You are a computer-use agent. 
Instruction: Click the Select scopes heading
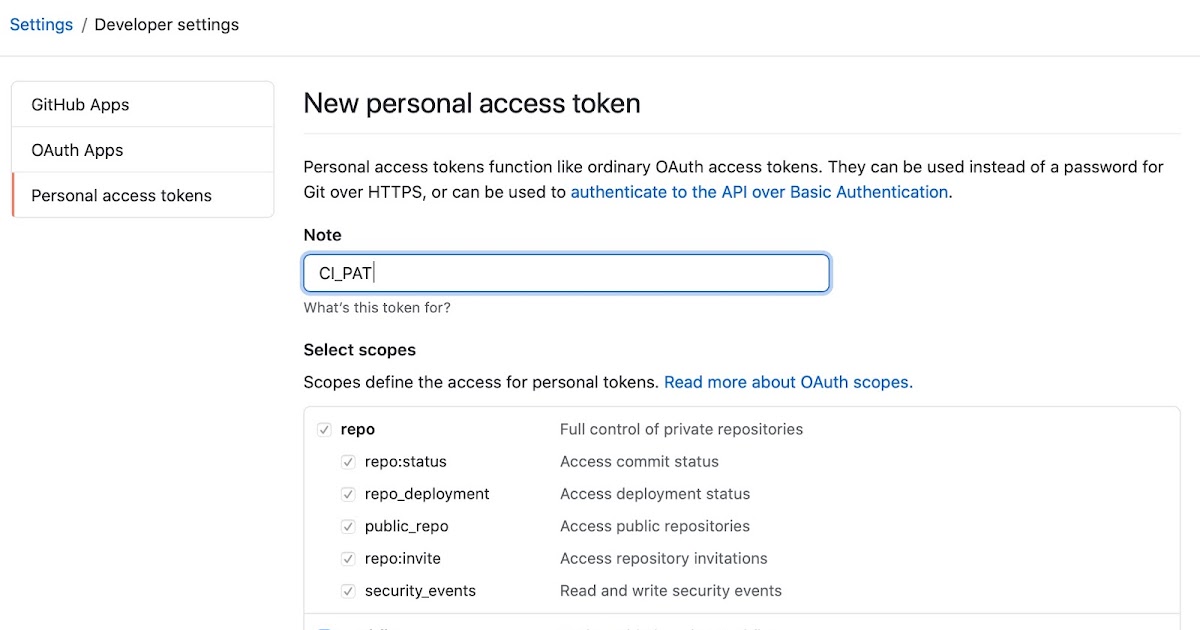coord(359,349)
